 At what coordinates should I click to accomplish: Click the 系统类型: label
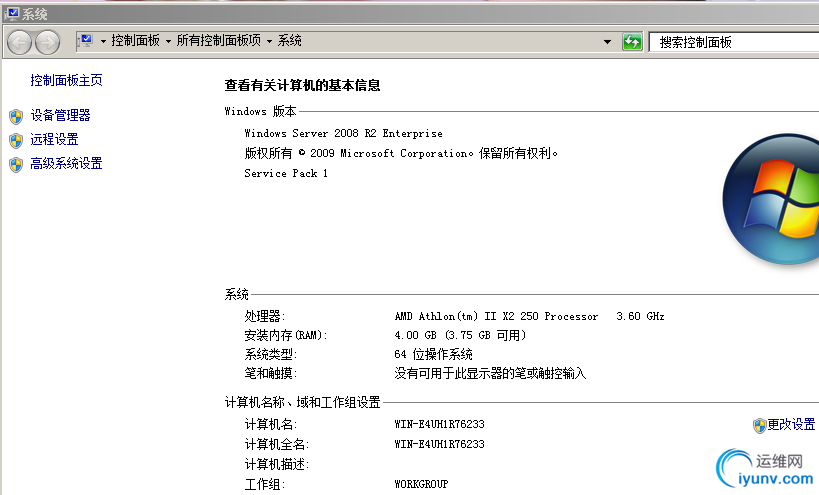271,354
